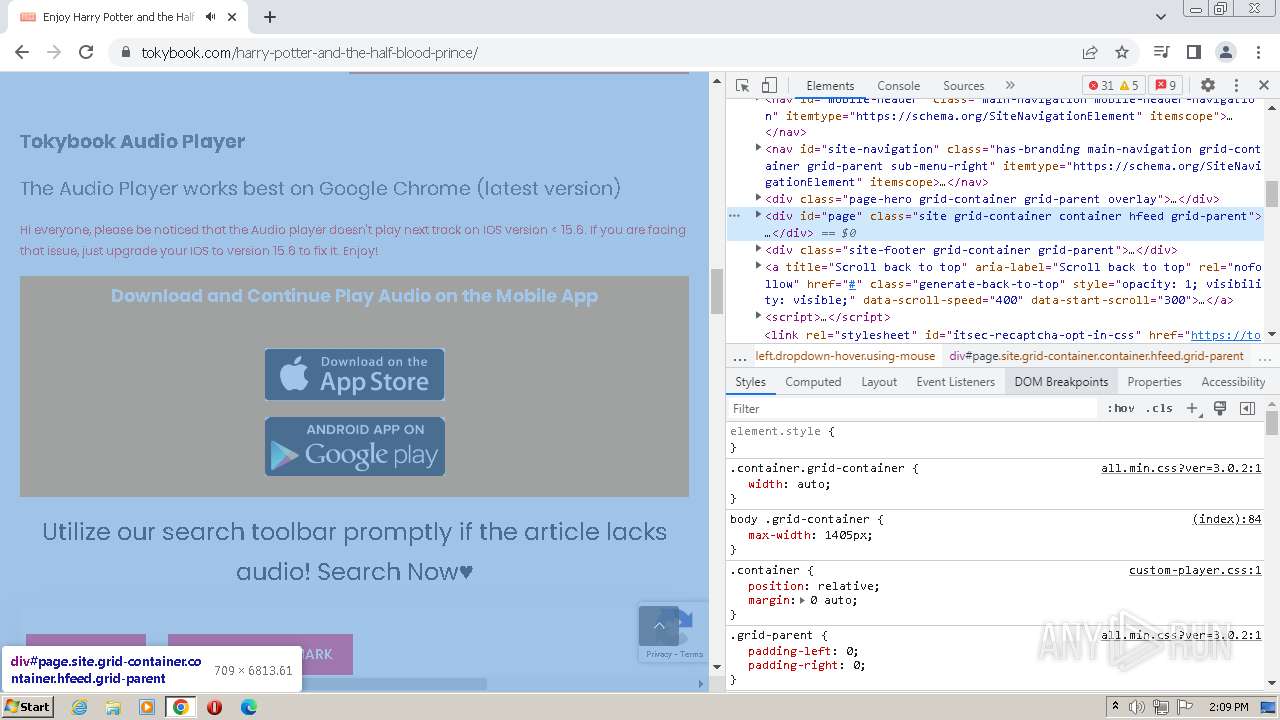Open the Chrome three-dot menu
Viewport: 1280px width, 720px height.
click(x=1258, y=52)
